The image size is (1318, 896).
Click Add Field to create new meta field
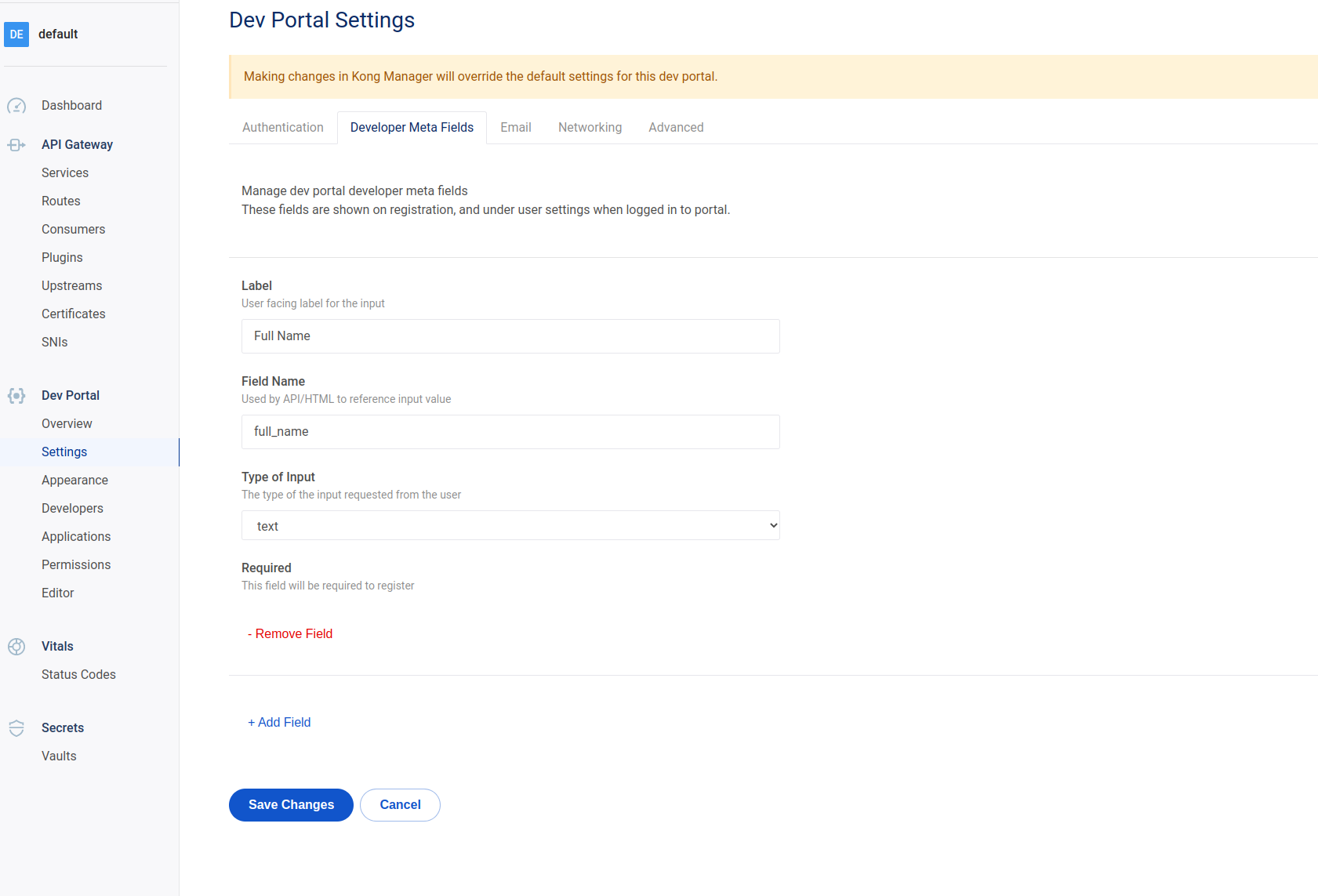pyautogui.click(x=279, y=722)
